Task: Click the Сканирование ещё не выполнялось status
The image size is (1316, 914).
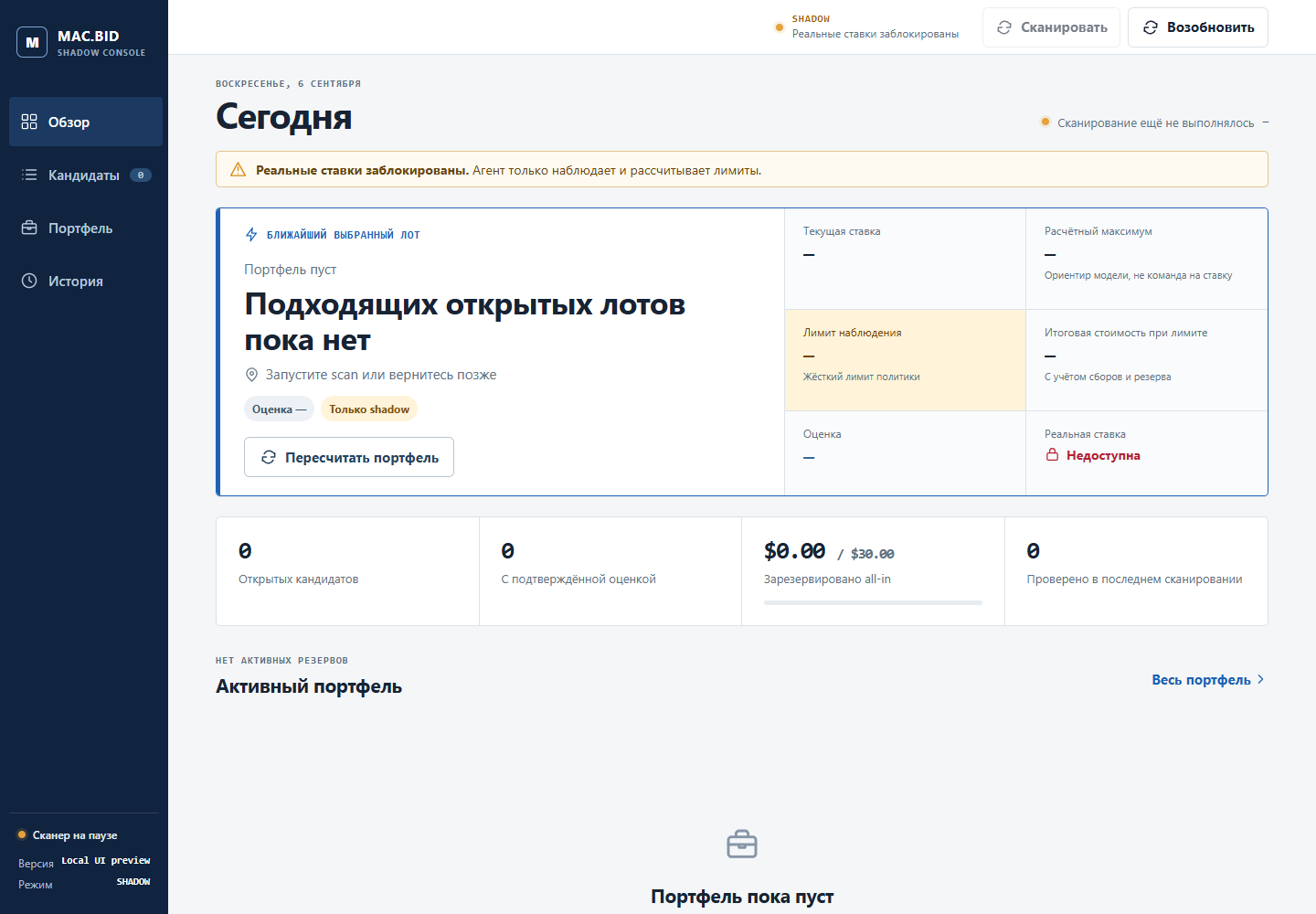Action: (x=1155, y=122)
